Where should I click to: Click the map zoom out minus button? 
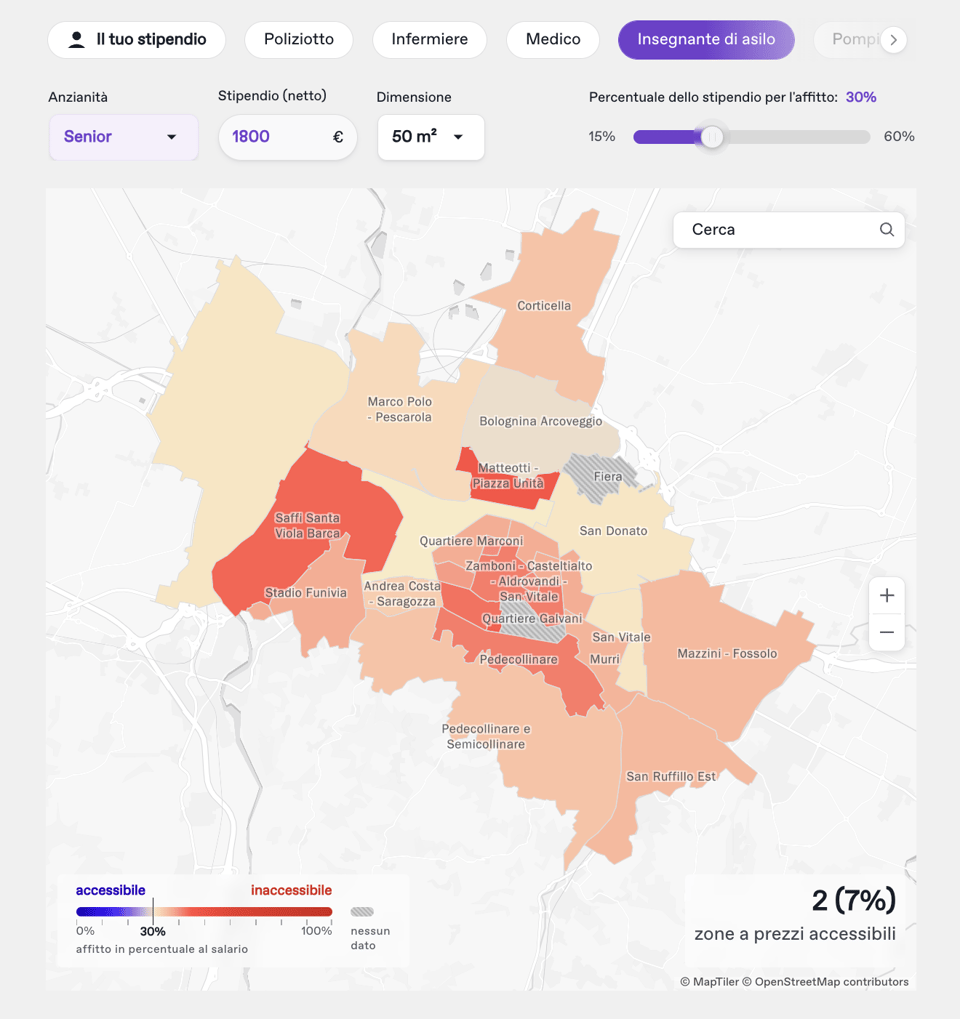point(886,633)
